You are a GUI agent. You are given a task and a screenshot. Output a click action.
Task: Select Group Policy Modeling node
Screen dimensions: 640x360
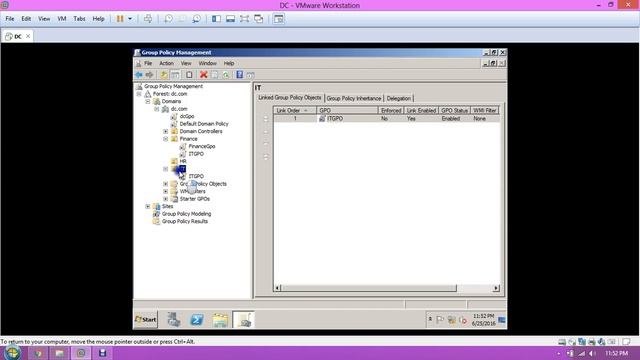[x=187, y=214]
